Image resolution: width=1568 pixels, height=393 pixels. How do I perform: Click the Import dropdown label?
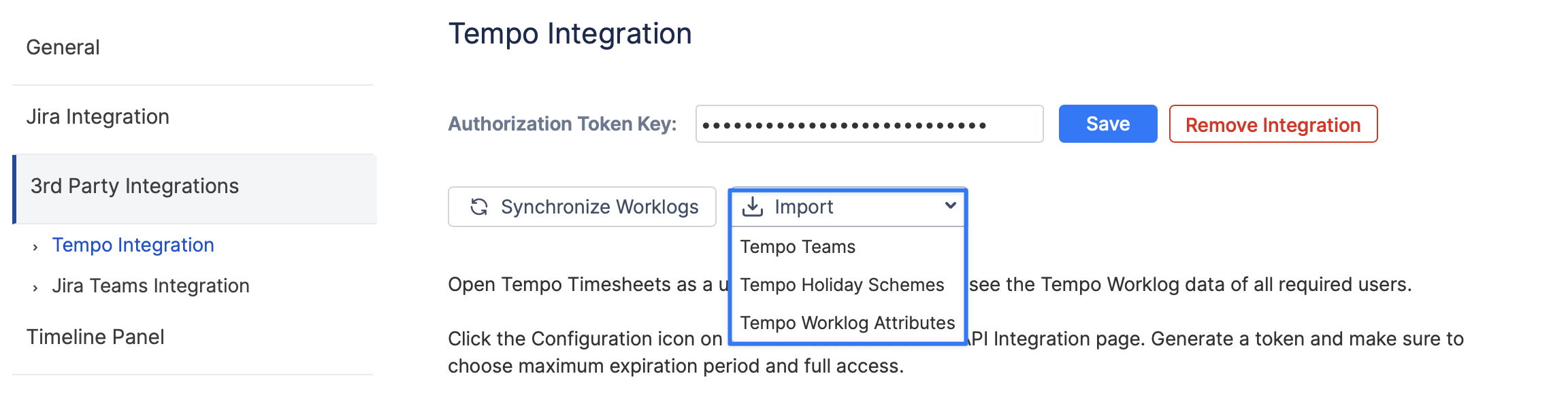tap(804, 207)
